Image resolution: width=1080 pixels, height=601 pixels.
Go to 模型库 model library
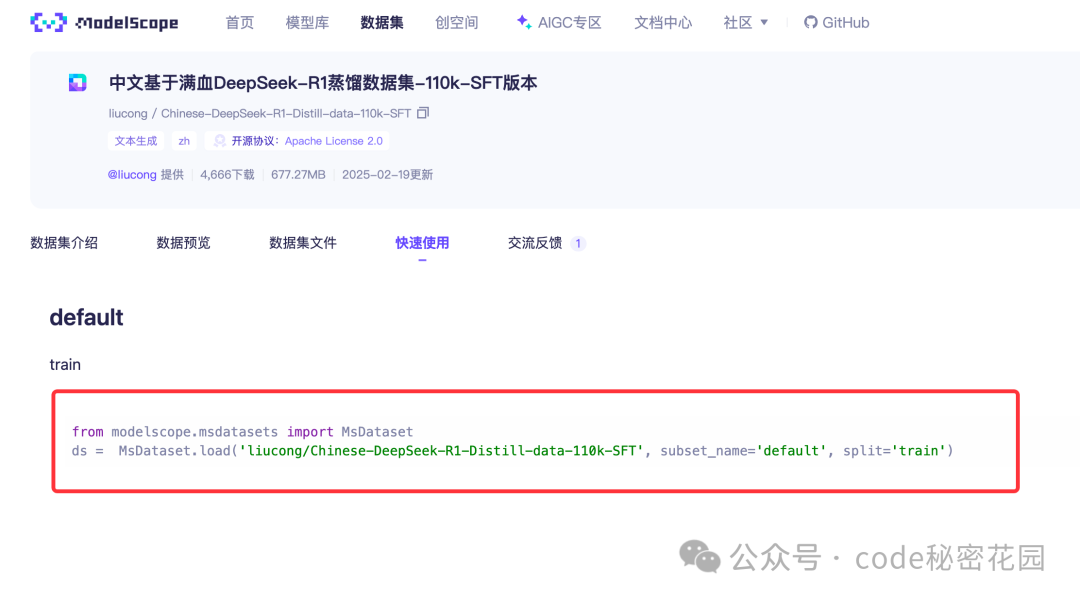coord(307,23)
